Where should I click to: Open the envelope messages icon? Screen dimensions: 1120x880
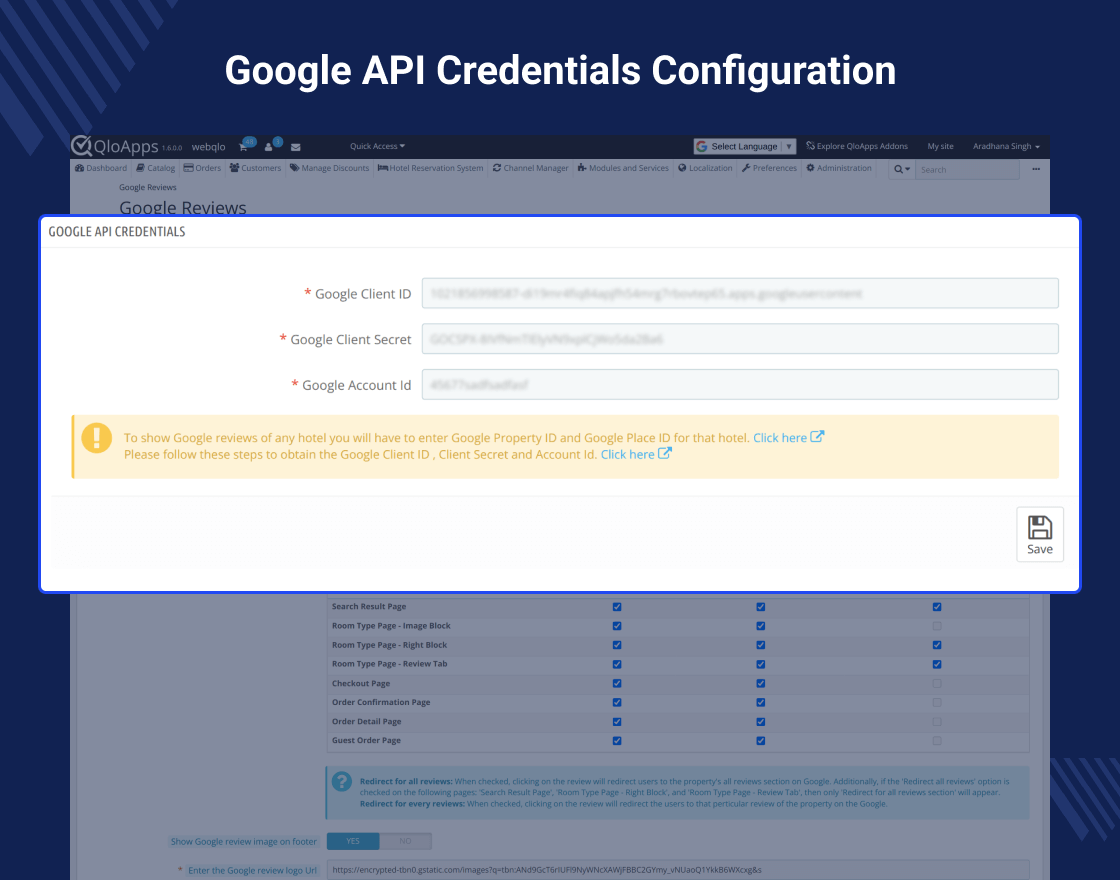click(296, 146)
